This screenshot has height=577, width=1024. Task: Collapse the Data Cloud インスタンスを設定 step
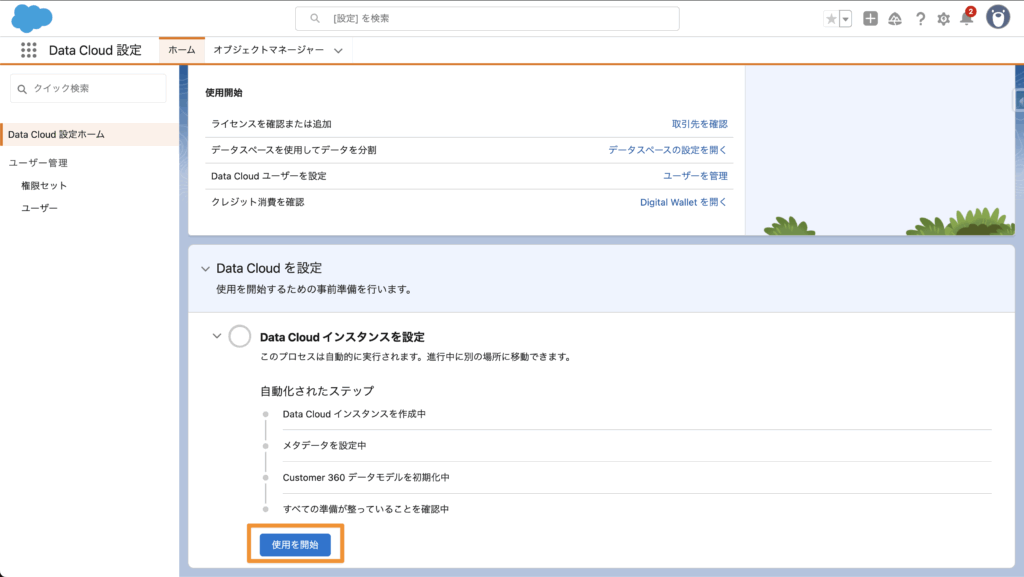217,336
